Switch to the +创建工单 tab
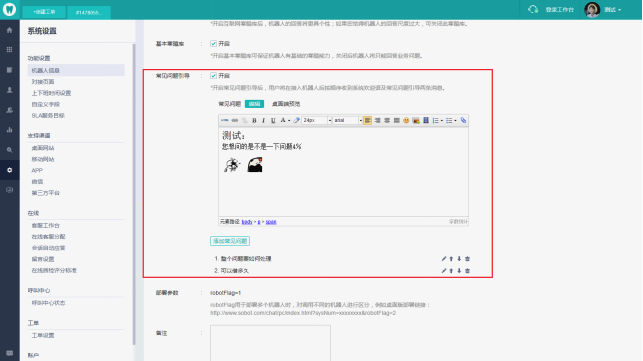This screenshot has width=643, height=361. point(44,12)
